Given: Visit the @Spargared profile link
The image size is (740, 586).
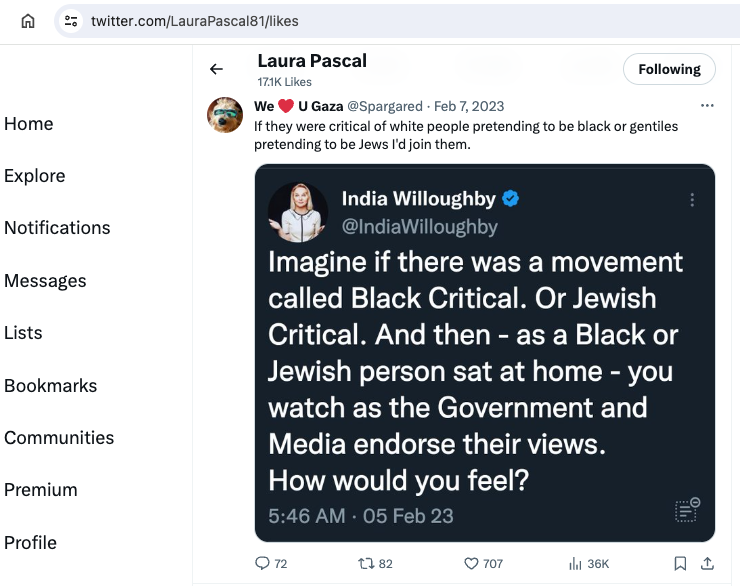Looking at the screenshot, I should pos(385,106).
